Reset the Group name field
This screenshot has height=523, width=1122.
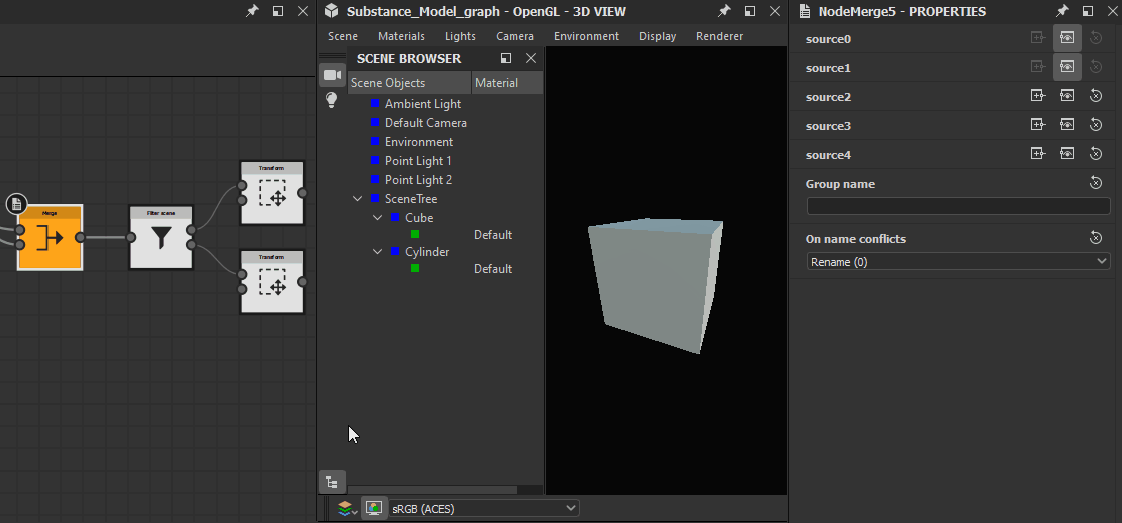pyautogui.click(x=1095, y=184)
